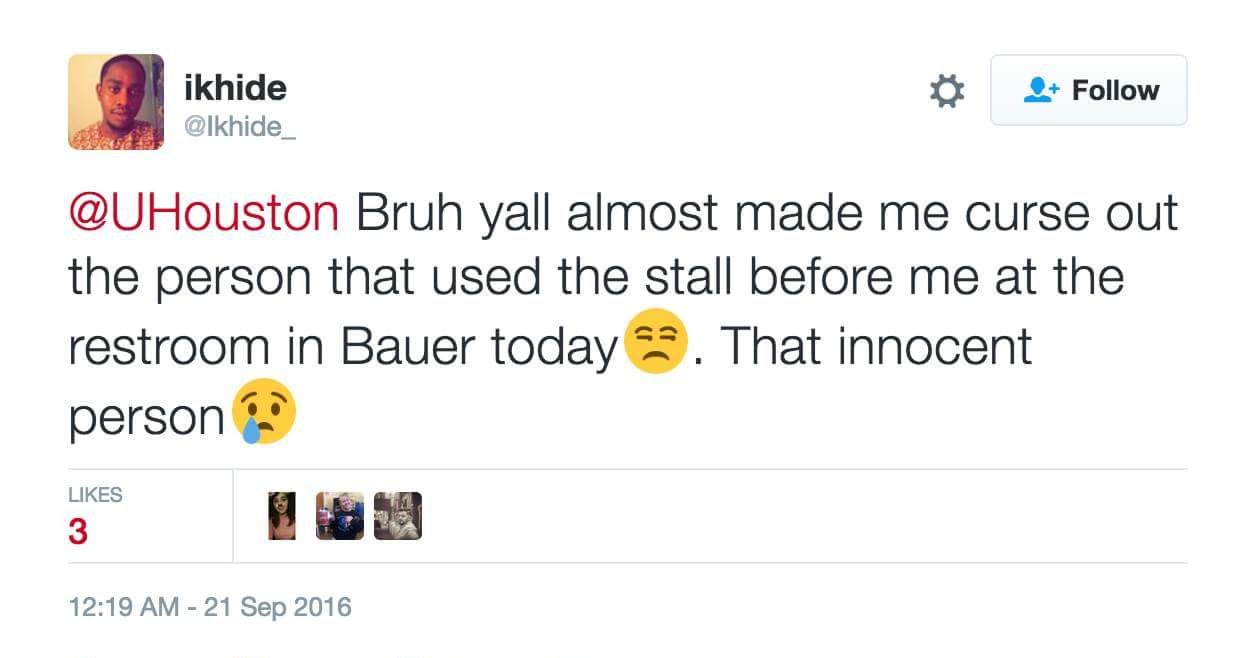Click the word Follow on the button

coord(1115,90)
